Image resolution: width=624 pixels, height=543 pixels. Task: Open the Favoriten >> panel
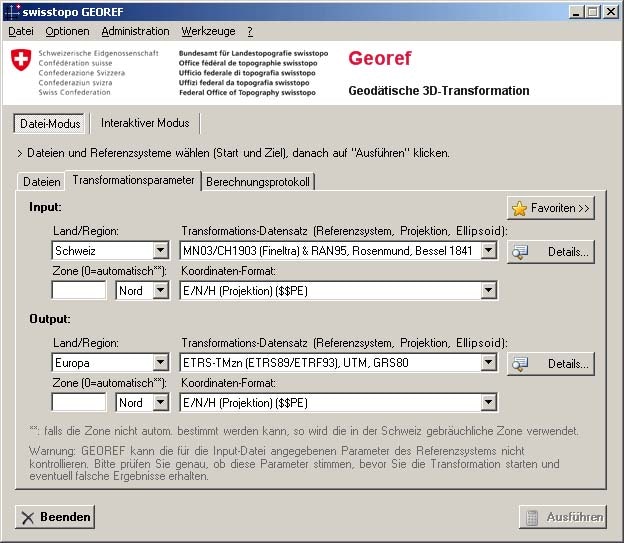(551, 208)
